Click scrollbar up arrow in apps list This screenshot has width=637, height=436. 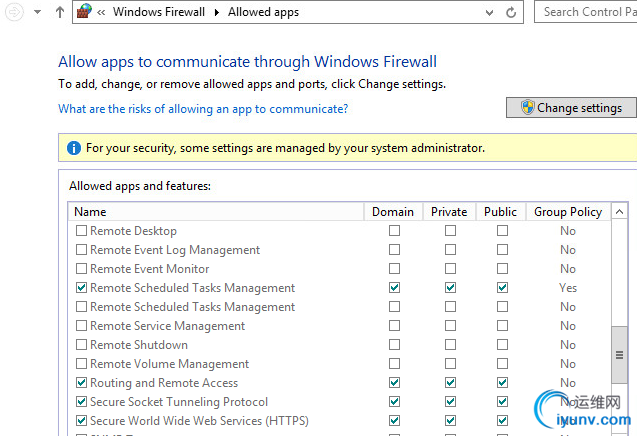click(x=619, y=212)
